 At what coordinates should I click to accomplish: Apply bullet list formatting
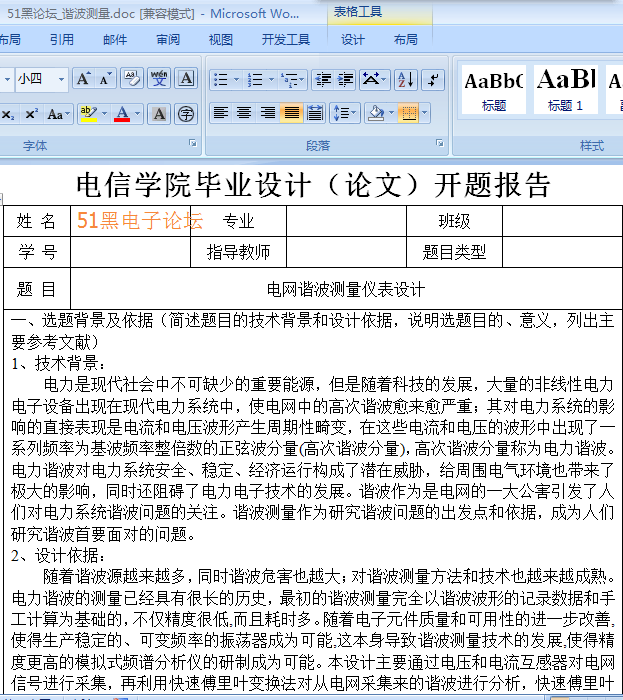(x=220, y=80)
